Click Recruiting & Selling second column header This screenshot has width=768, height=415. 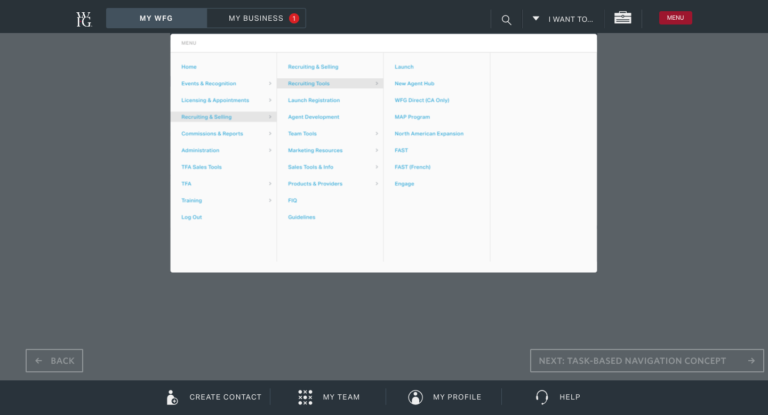pyautogui.click(x=313, y=67)
